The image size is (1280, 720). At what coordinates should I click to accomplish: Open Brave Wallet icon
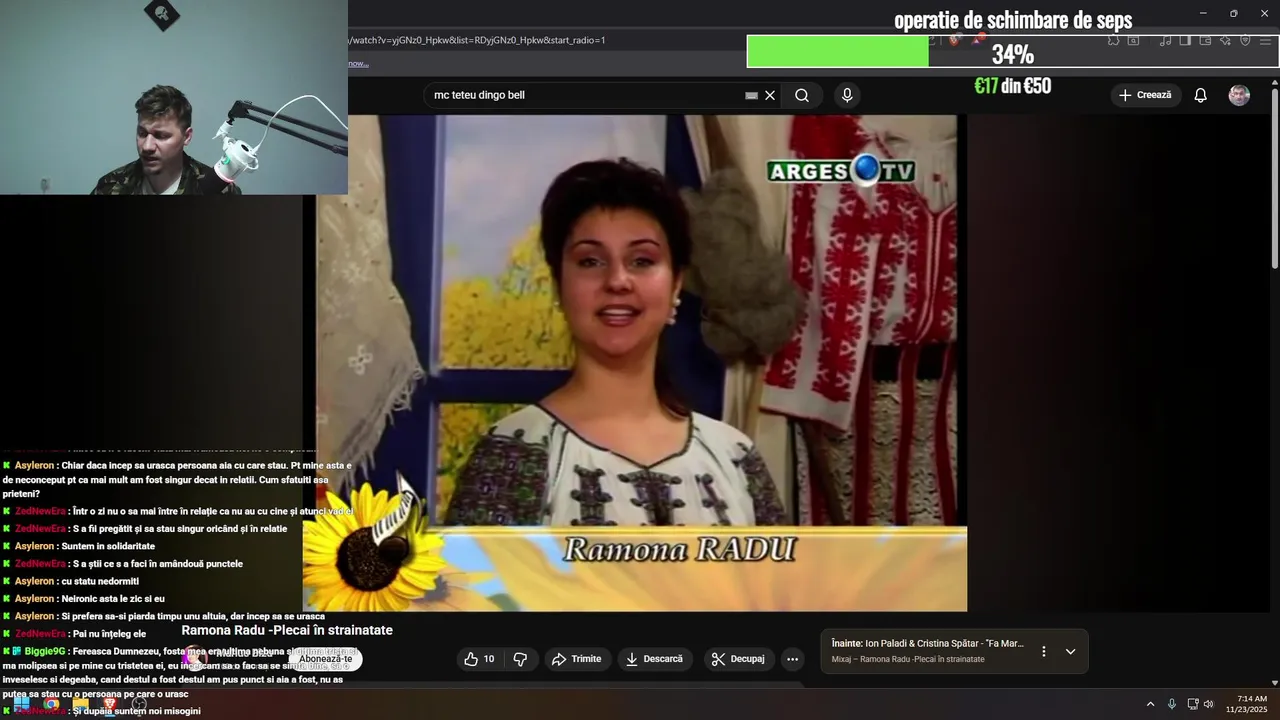click(x=1205, y=40)
